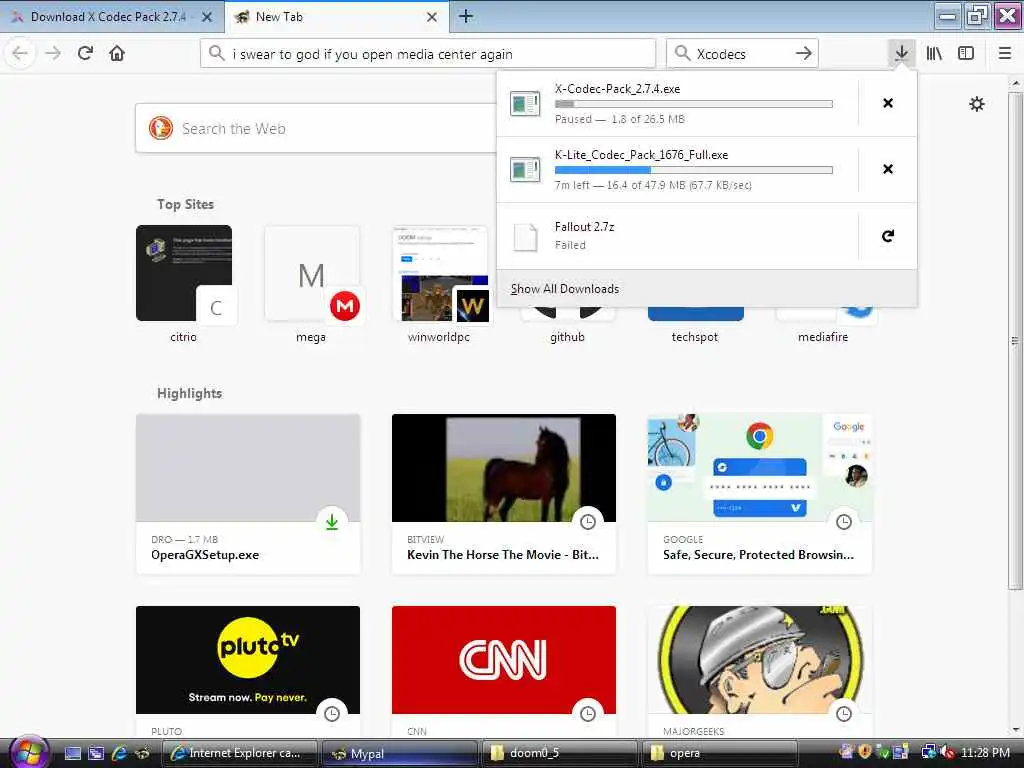Viewport: 1024px width, 768px height.
Task: Open X-Codec-Pack_2.7.4.exe download entry
Action: pos(677,103)
